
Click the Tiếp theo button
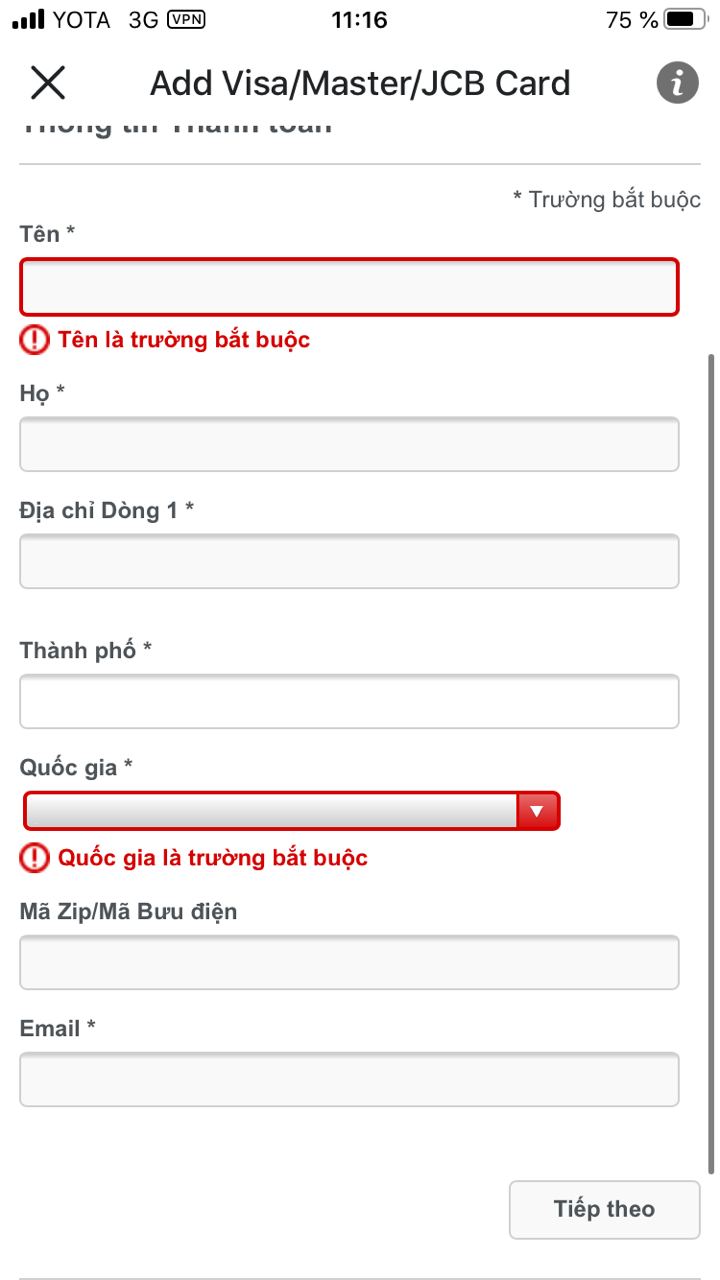(604, 1210)
